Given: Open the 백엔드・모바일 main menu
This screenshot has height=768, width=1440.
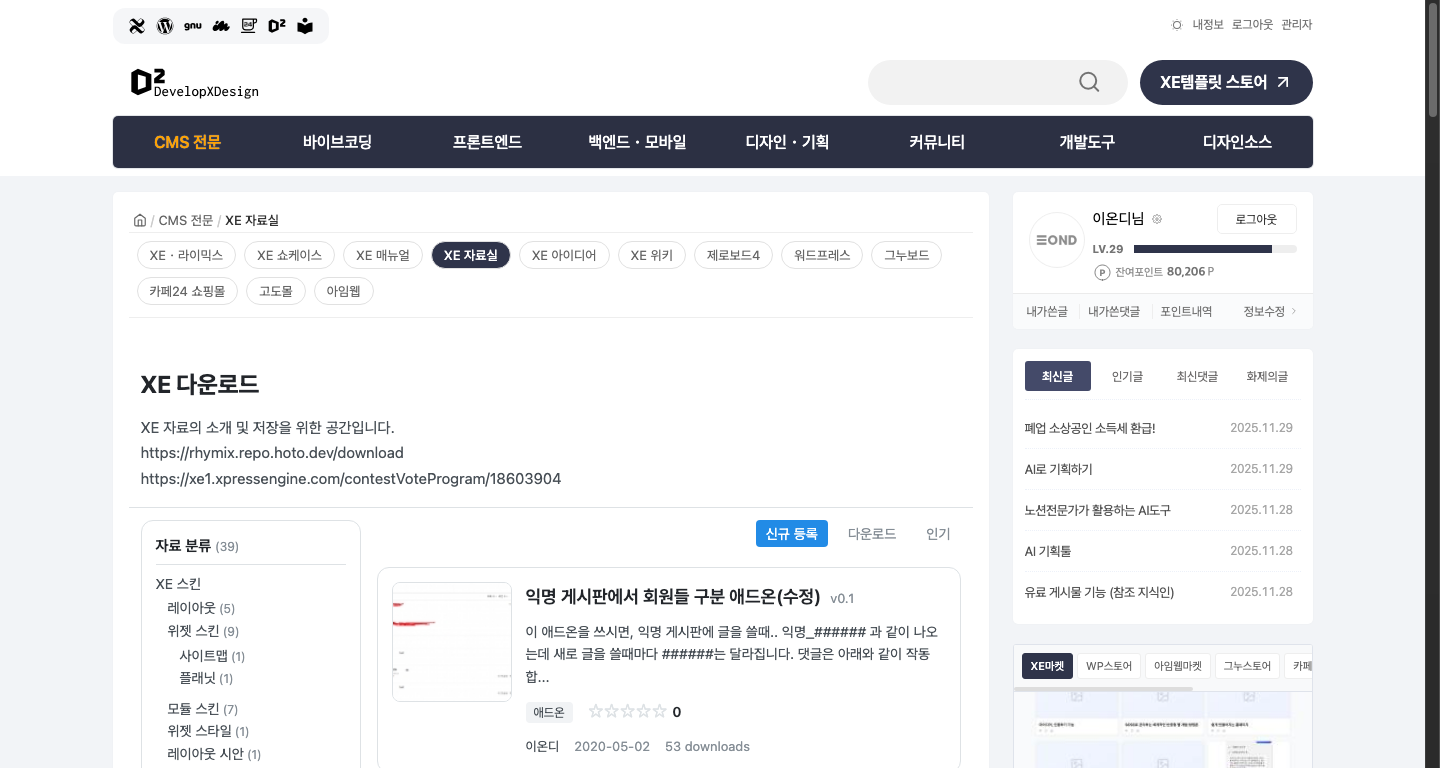Looking at the screenshot, I should pyautogui.click(x=637, y=142).
